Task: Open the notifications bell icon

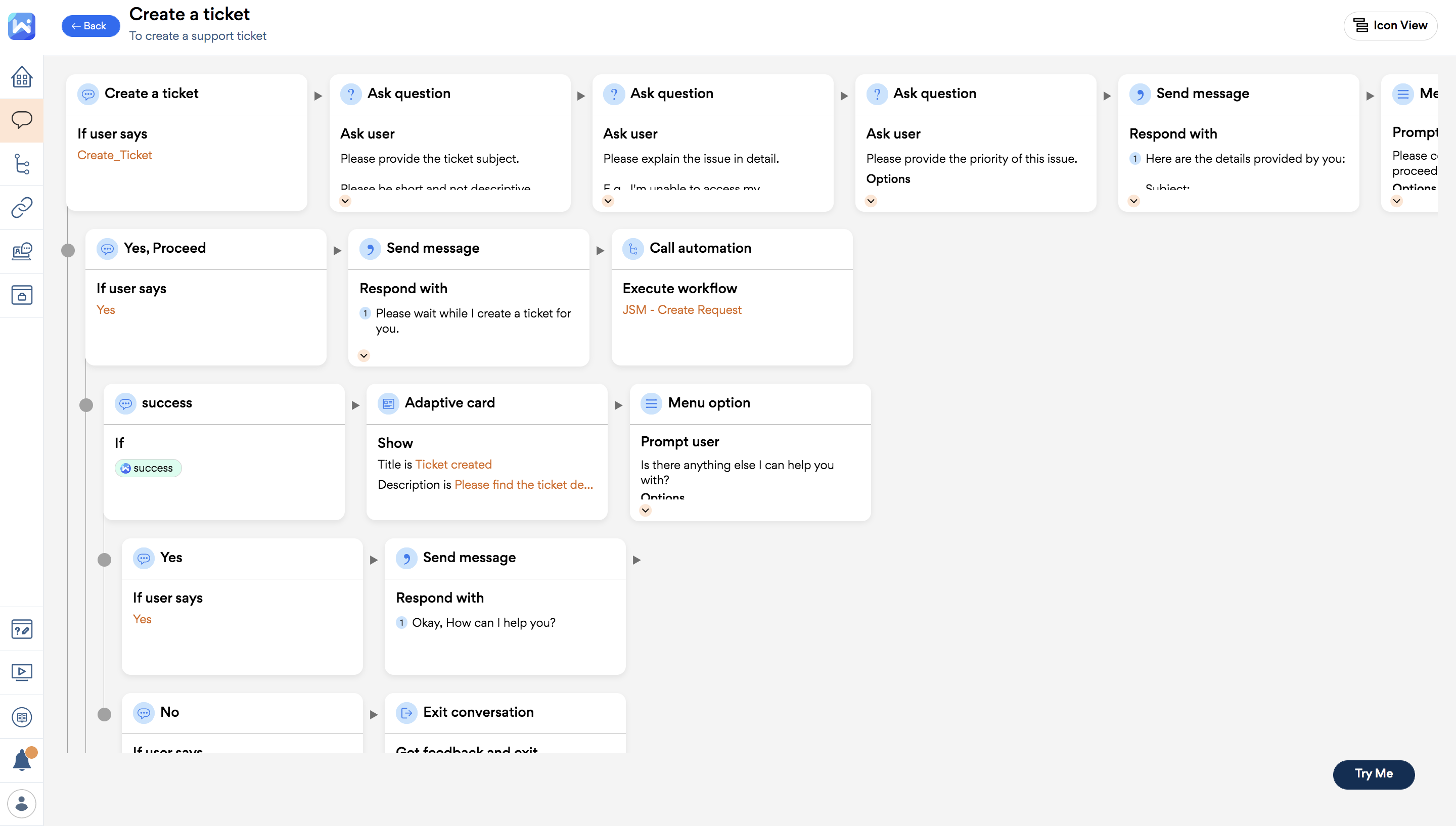Action: point(22,760)
